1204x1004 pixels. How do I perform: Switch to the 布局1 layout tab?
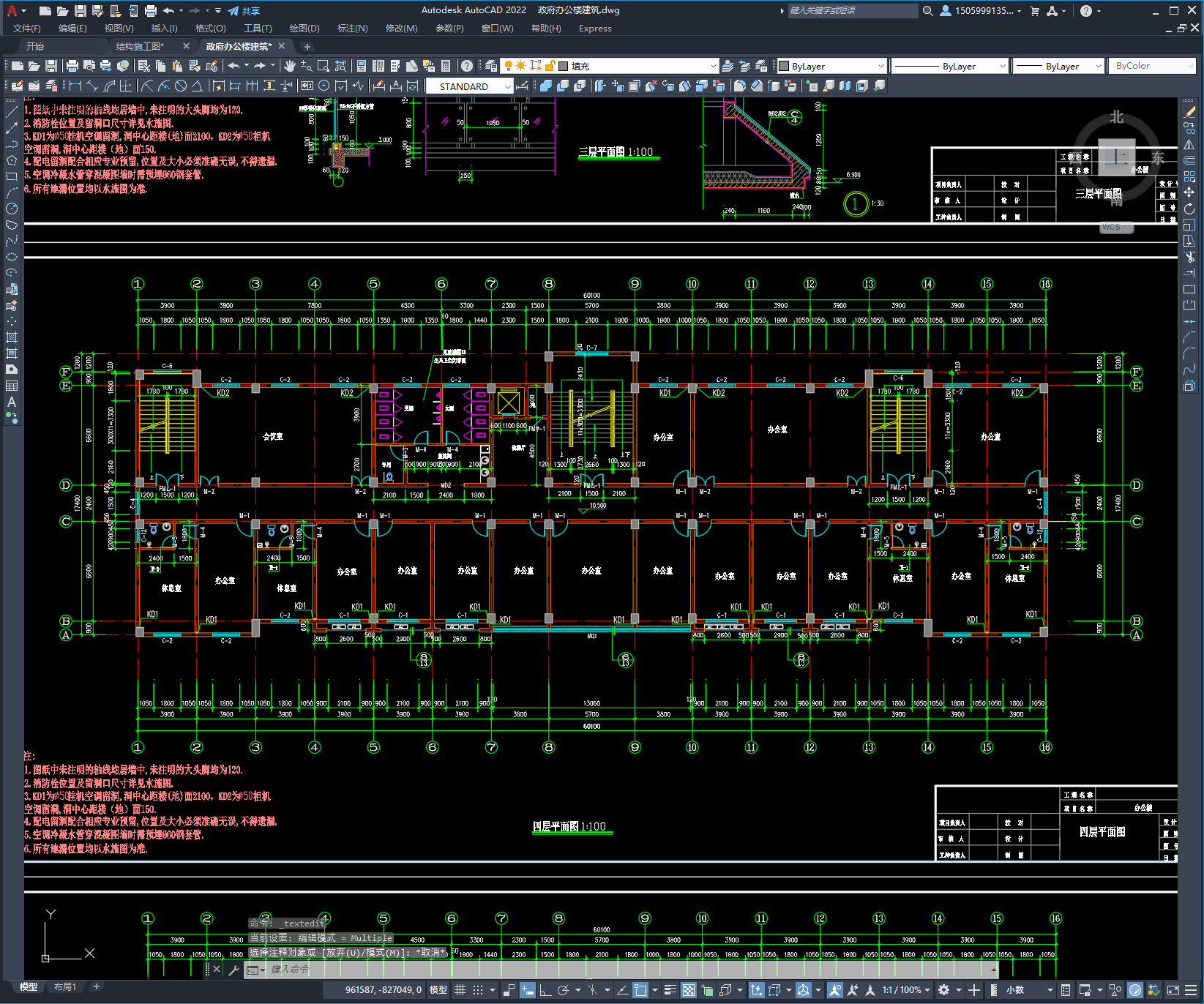point(65,986)
